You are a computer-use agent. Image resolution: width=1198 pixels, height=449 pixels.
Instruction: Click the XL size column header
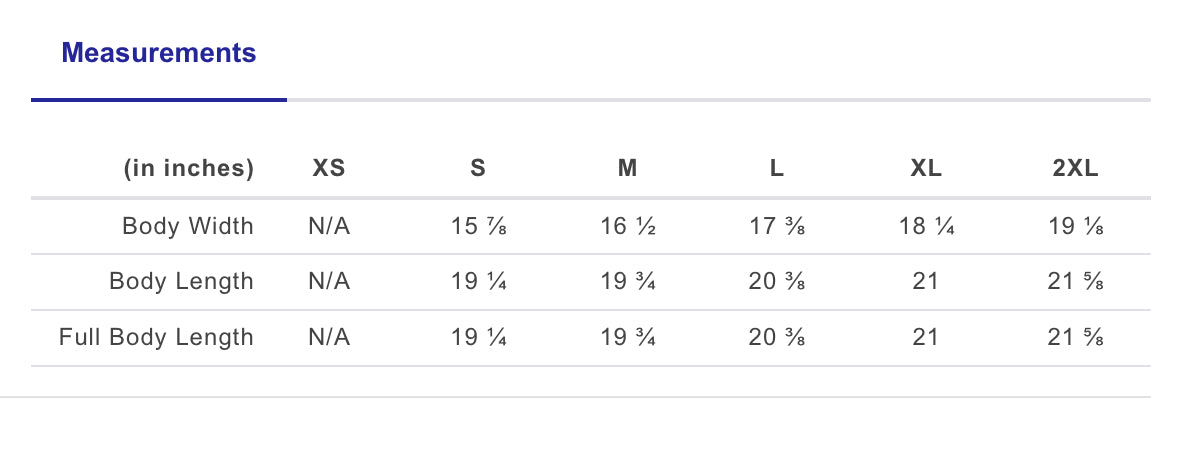pos(926,169)
